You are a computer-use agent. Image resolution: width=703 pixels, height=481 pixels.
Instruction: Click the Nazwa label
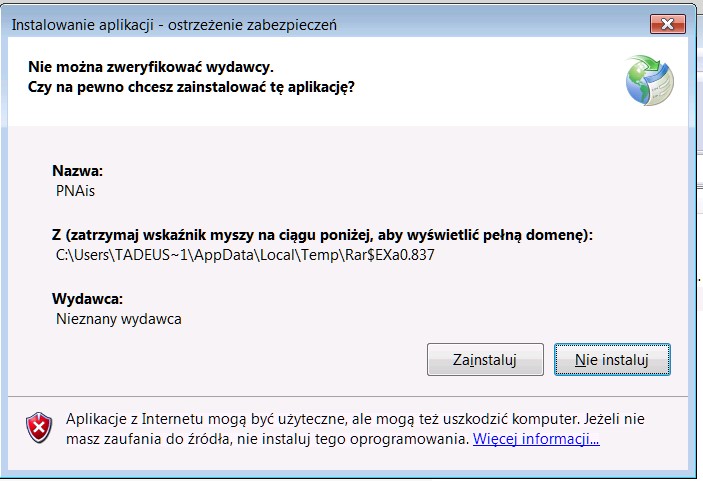pos(77,170)
